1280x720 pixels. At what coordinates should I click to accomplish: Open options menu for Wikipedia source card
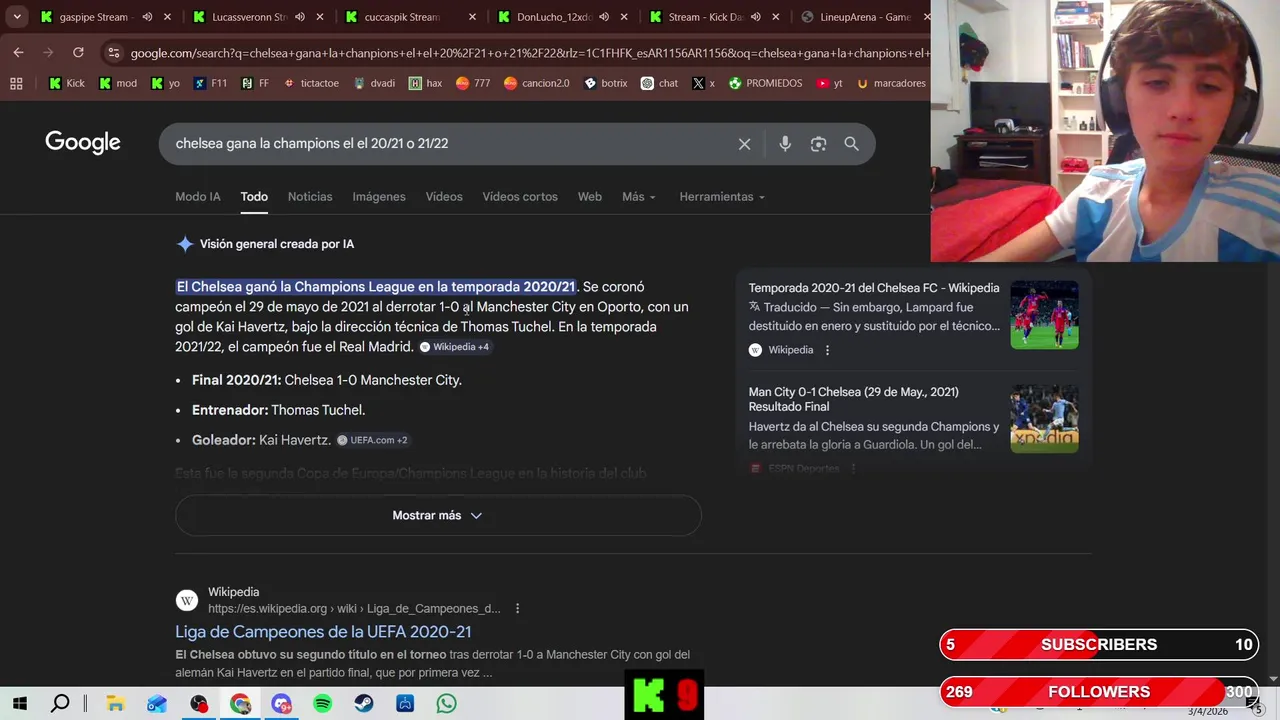pyautogui.click(x=827, y=350)
